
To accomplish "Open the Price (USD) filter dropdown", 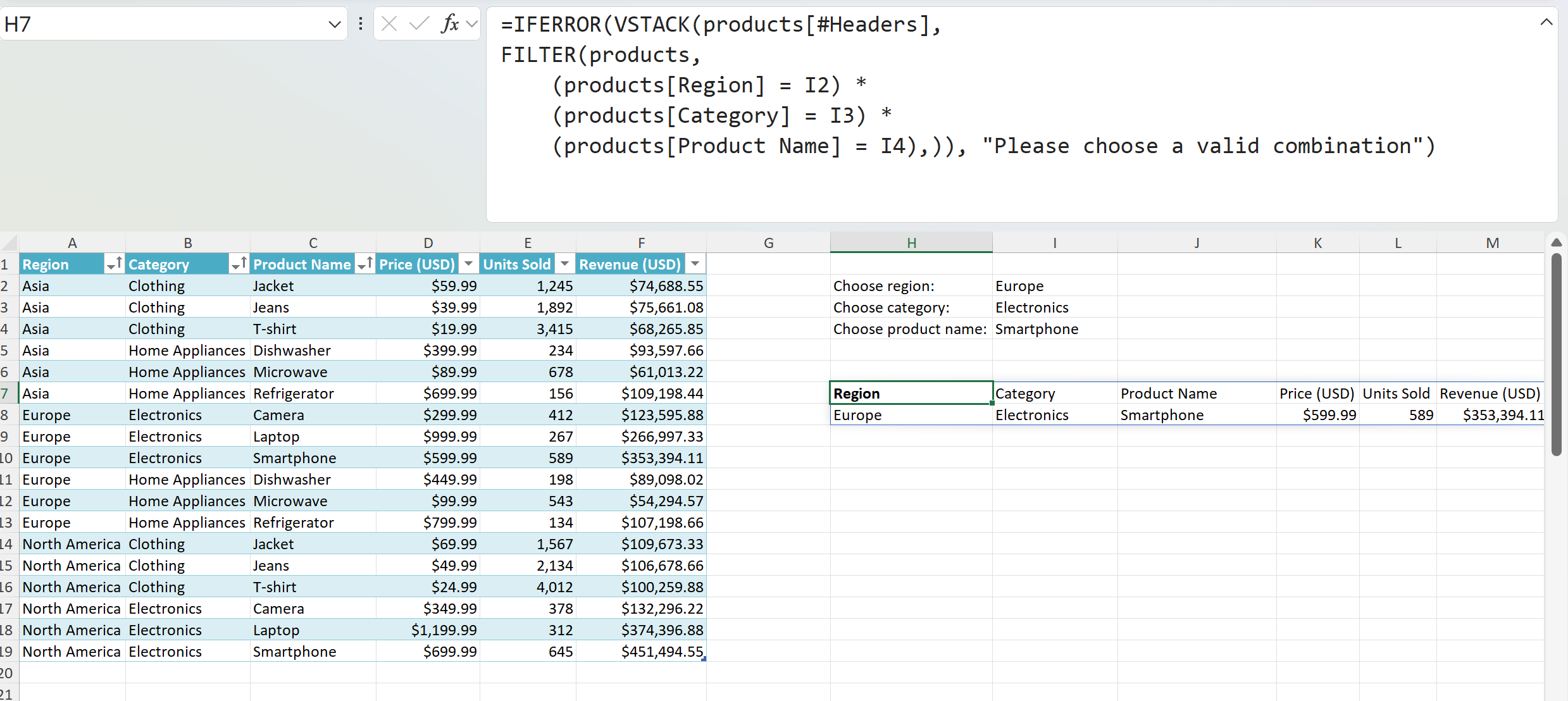I will click(468, 264).
